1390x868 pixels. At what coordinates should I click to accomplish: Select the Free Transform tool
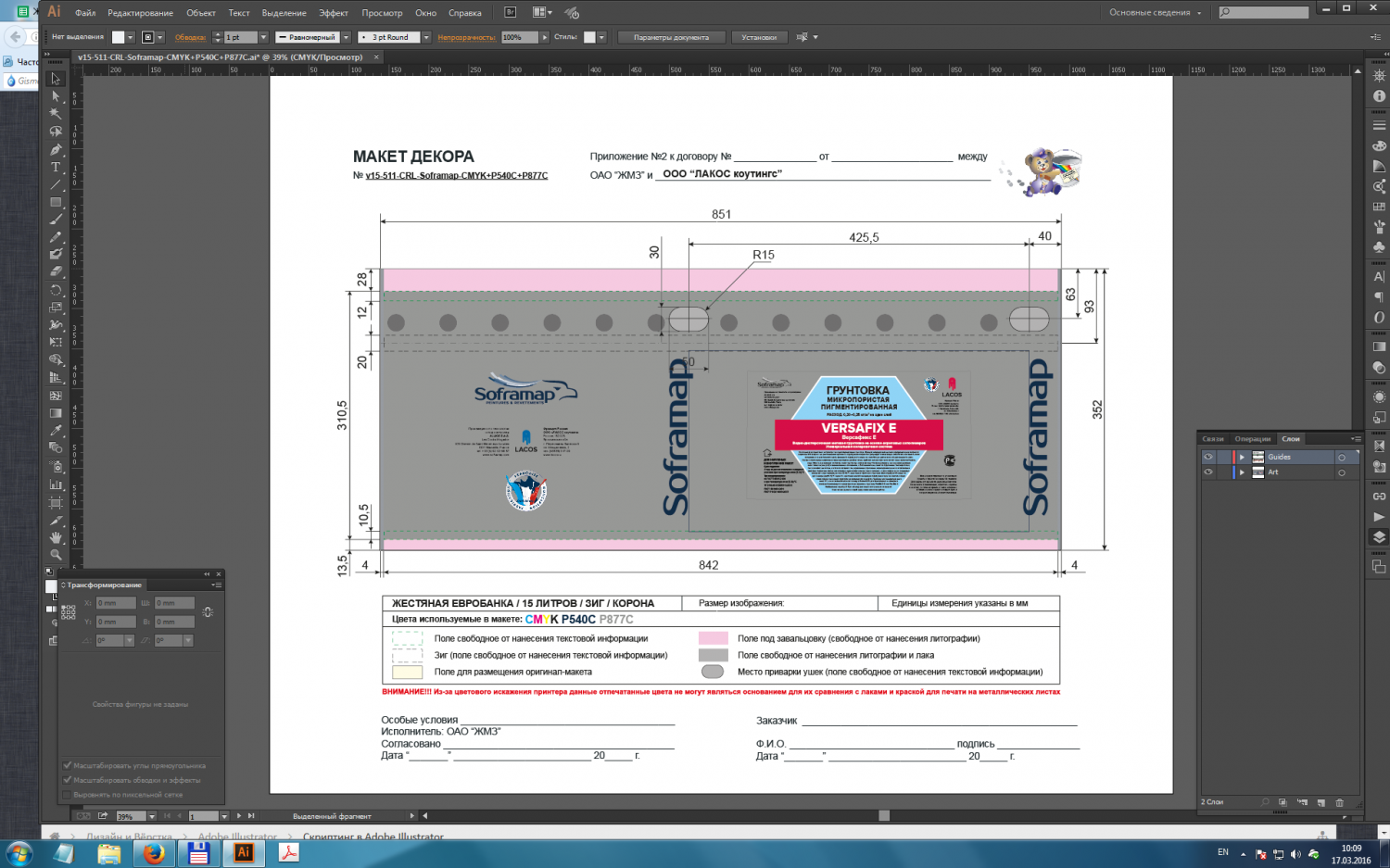click(x=56, y=343)
